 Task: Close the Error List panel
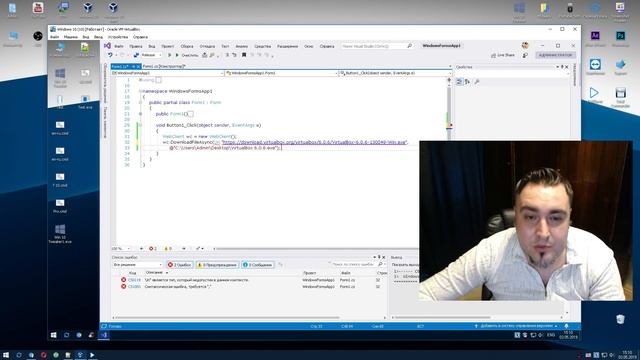(383, 257)
